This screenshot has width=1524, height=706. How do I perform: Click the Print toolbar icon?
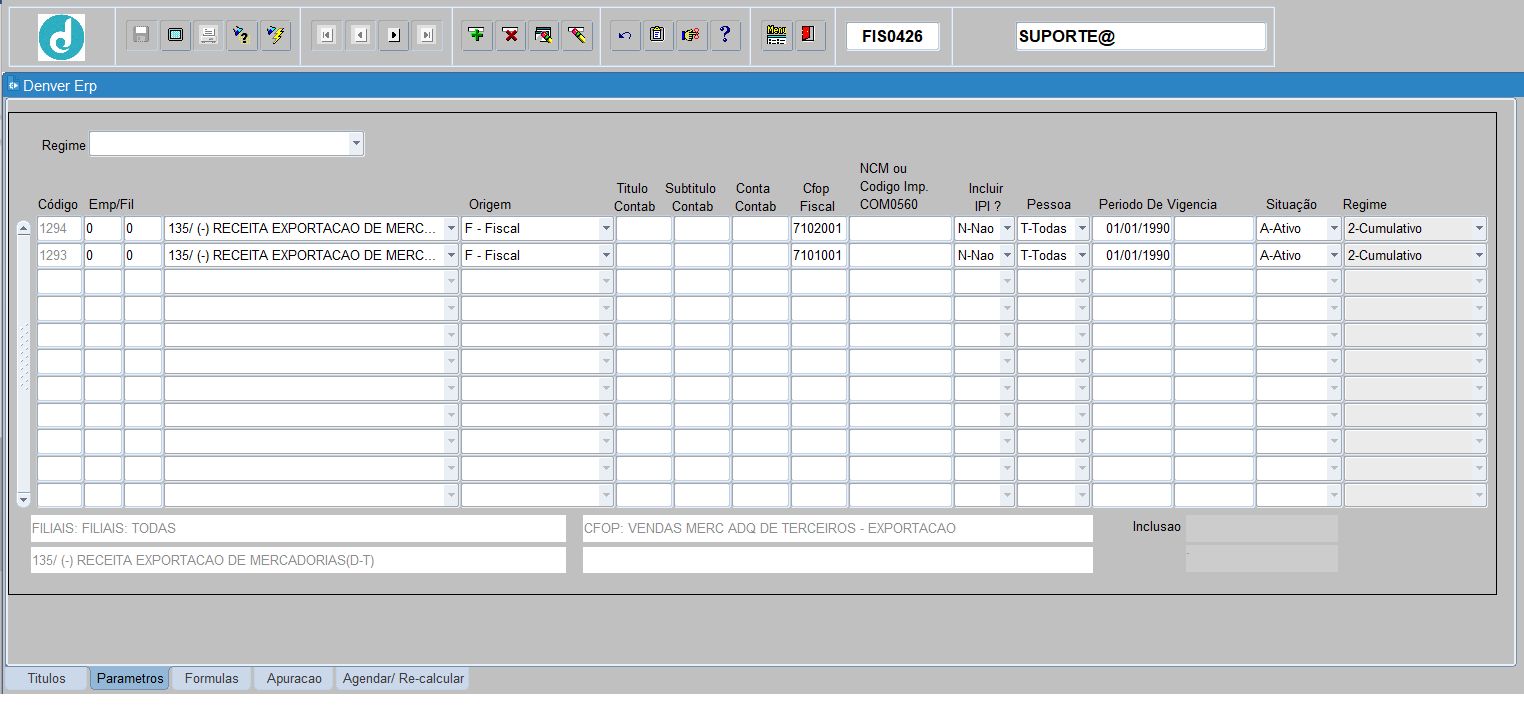(x=209, y=35)
